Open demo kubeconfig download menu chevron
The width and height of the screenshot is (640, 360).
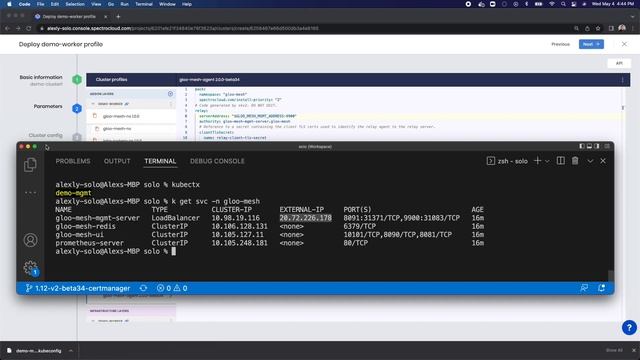[x=71, y=351]
